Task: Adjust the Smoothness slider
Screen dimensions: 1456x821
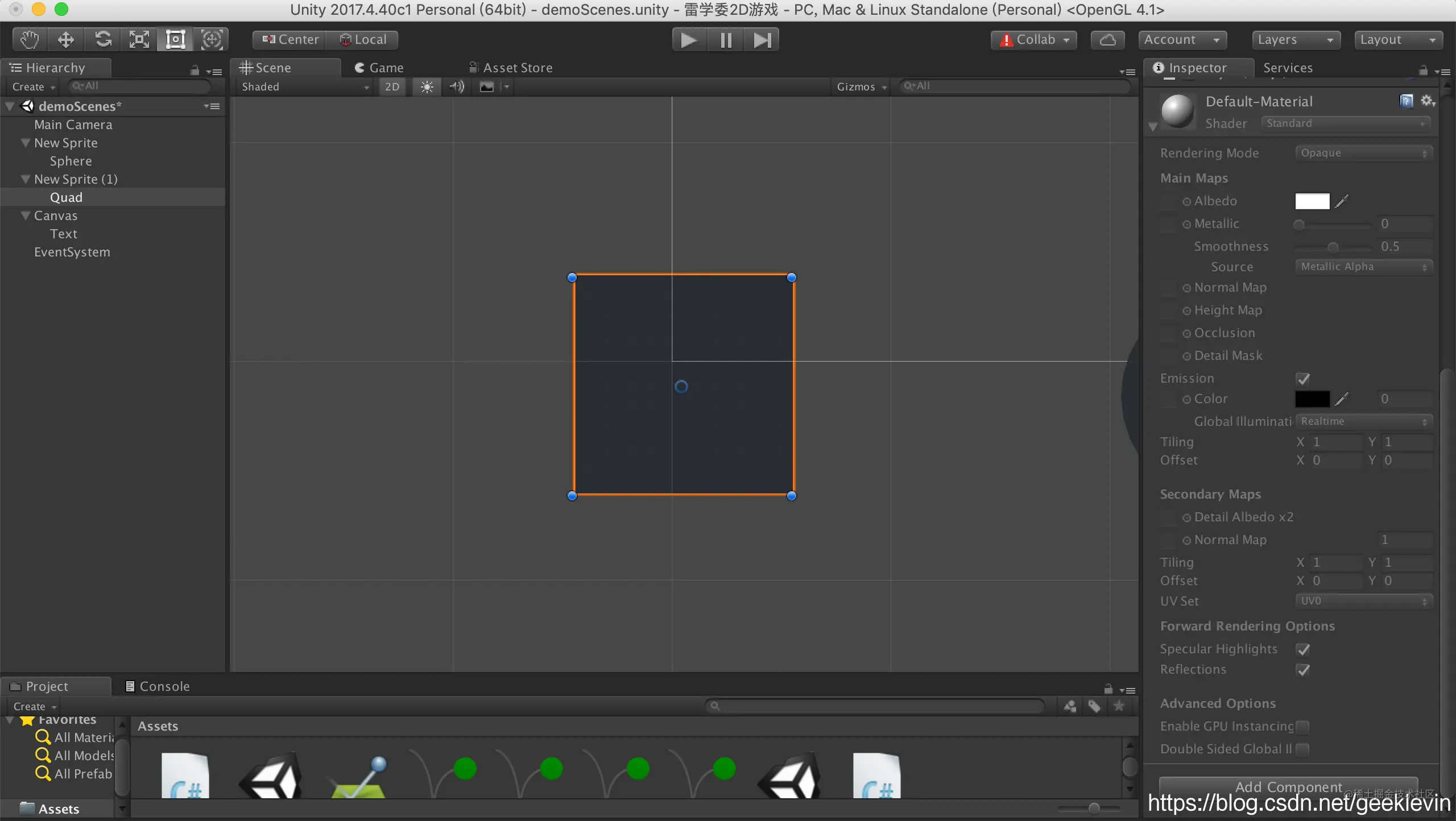Action: tap(1333, 247)
